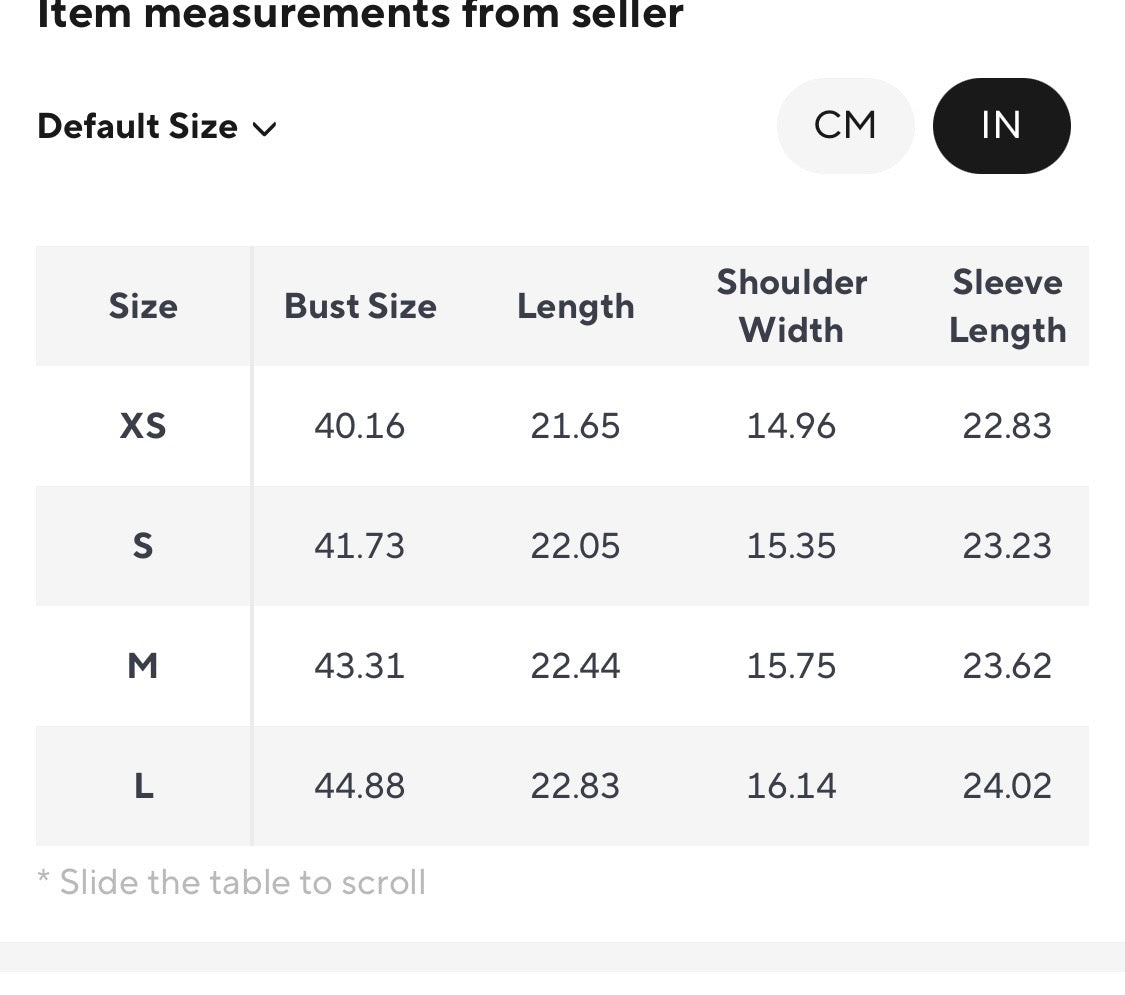Click the Length column header
1125x995 pixels.
pyautogui.click(x=576, y=307)
